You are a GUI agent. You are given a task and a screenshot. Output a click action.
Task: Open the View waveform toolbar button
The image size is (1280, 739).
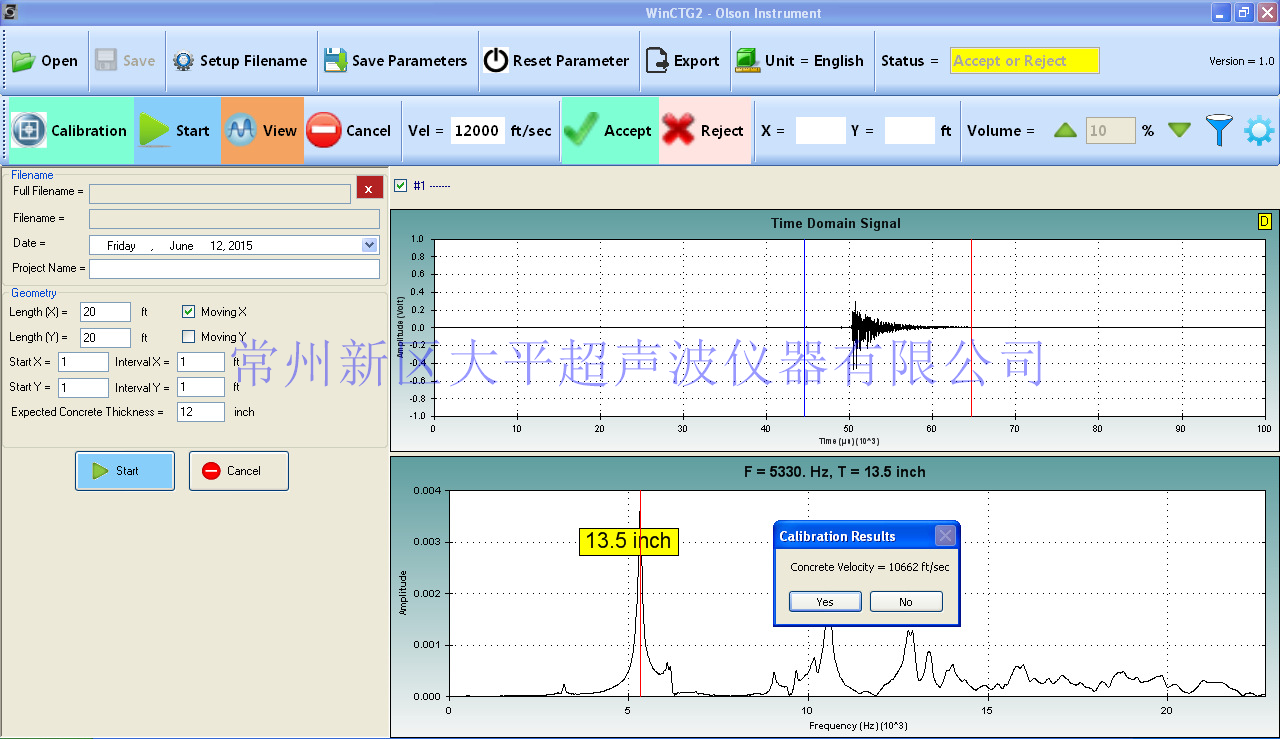262,130
